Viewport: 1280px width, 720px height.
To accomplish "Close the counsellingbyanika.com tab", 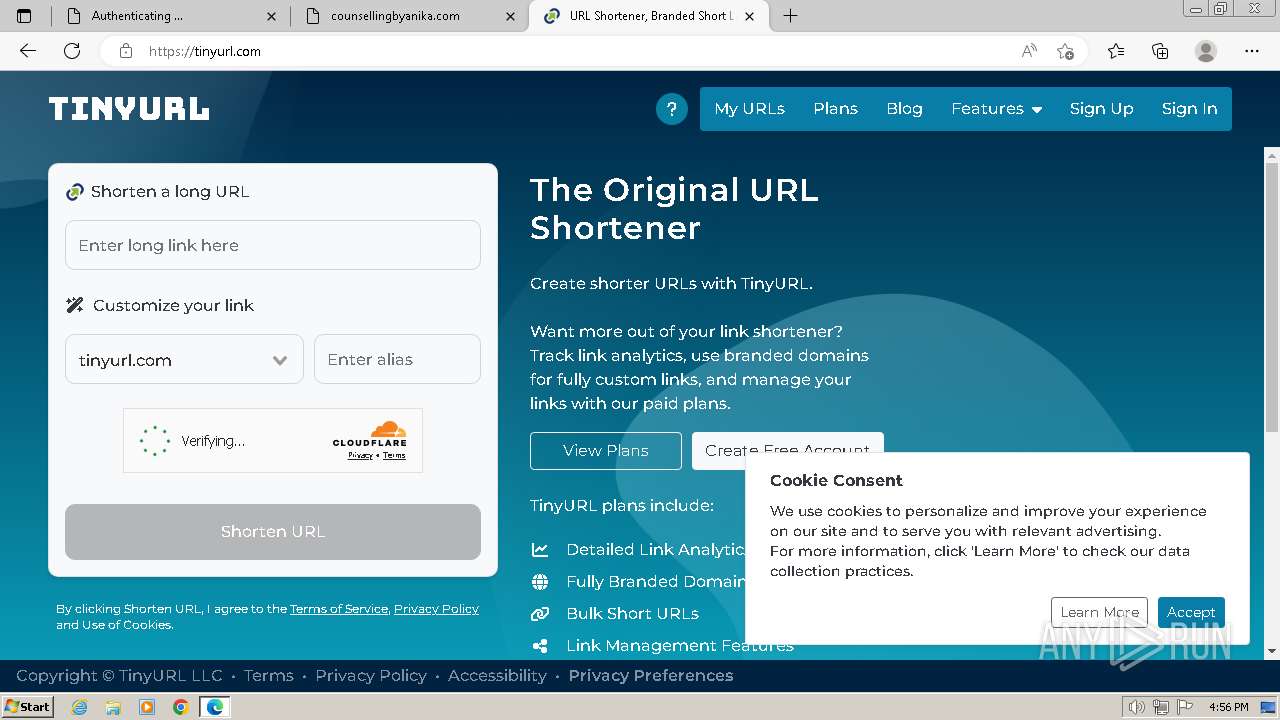I will tap(511, 16).
